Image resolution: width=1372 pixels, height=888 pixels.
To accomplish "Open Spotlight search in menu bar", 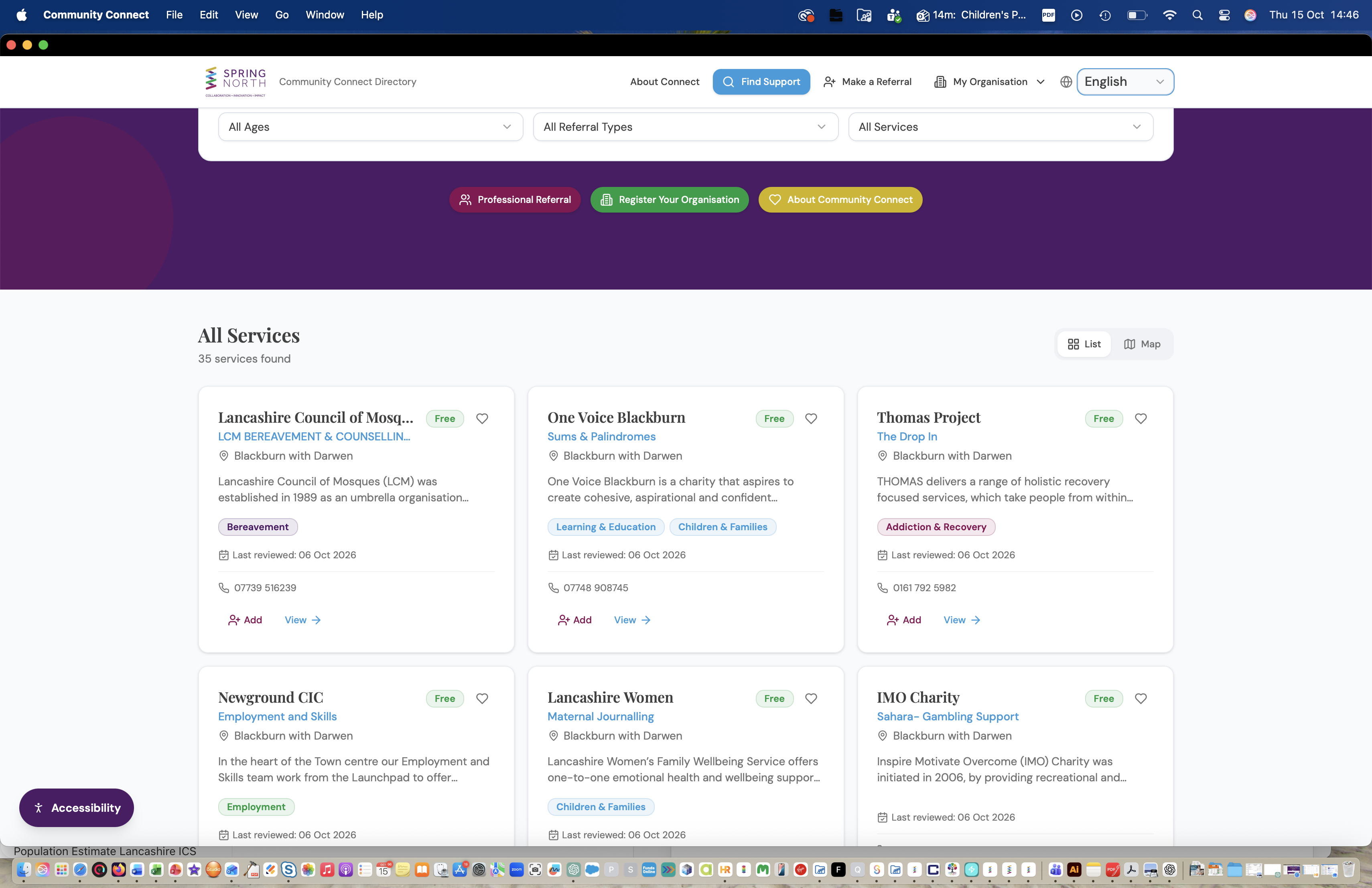I will [1197, 15].
